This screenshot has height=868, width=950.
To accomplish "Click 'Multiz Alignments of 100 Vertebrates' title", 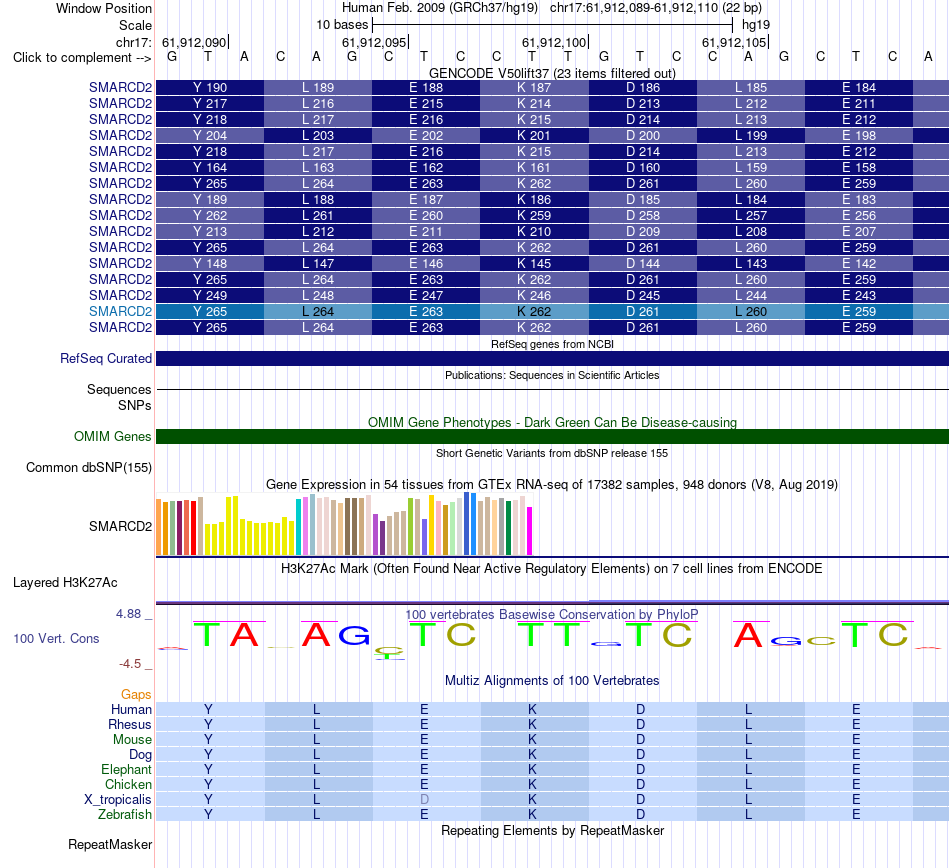I will click(x=552, y=680).
